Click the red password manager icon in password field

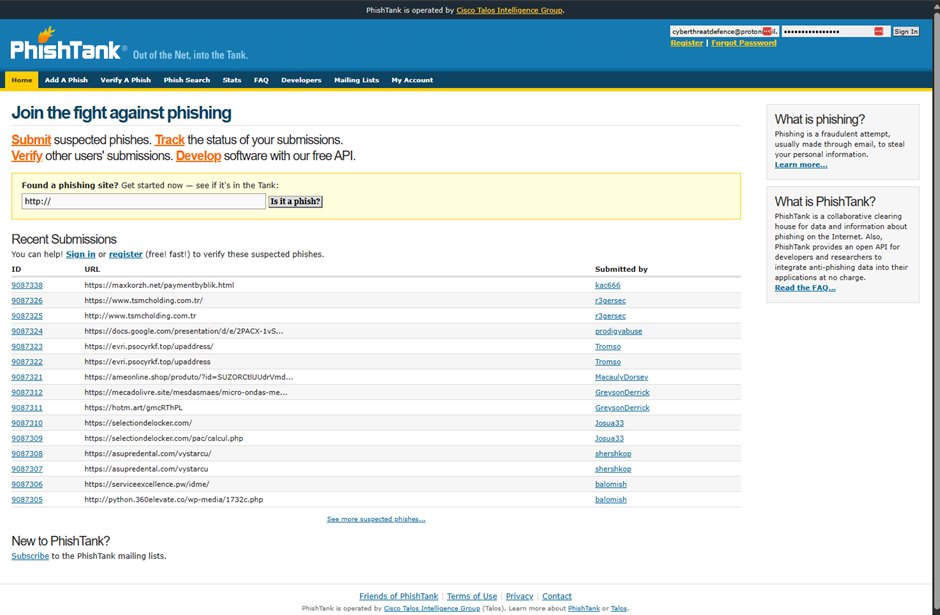click(x=879, y=31)
